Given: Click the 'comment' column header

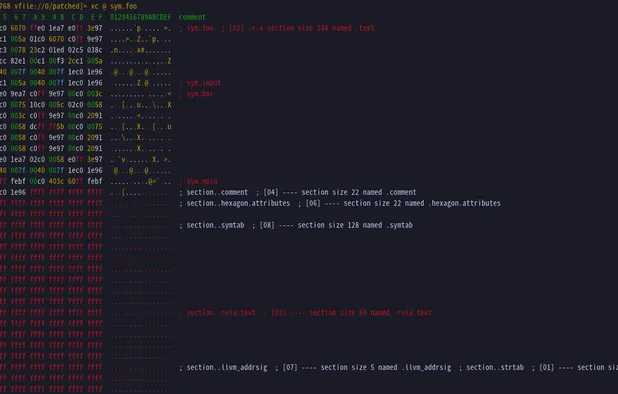Looking at the screenshot, I should coord(192,17).
